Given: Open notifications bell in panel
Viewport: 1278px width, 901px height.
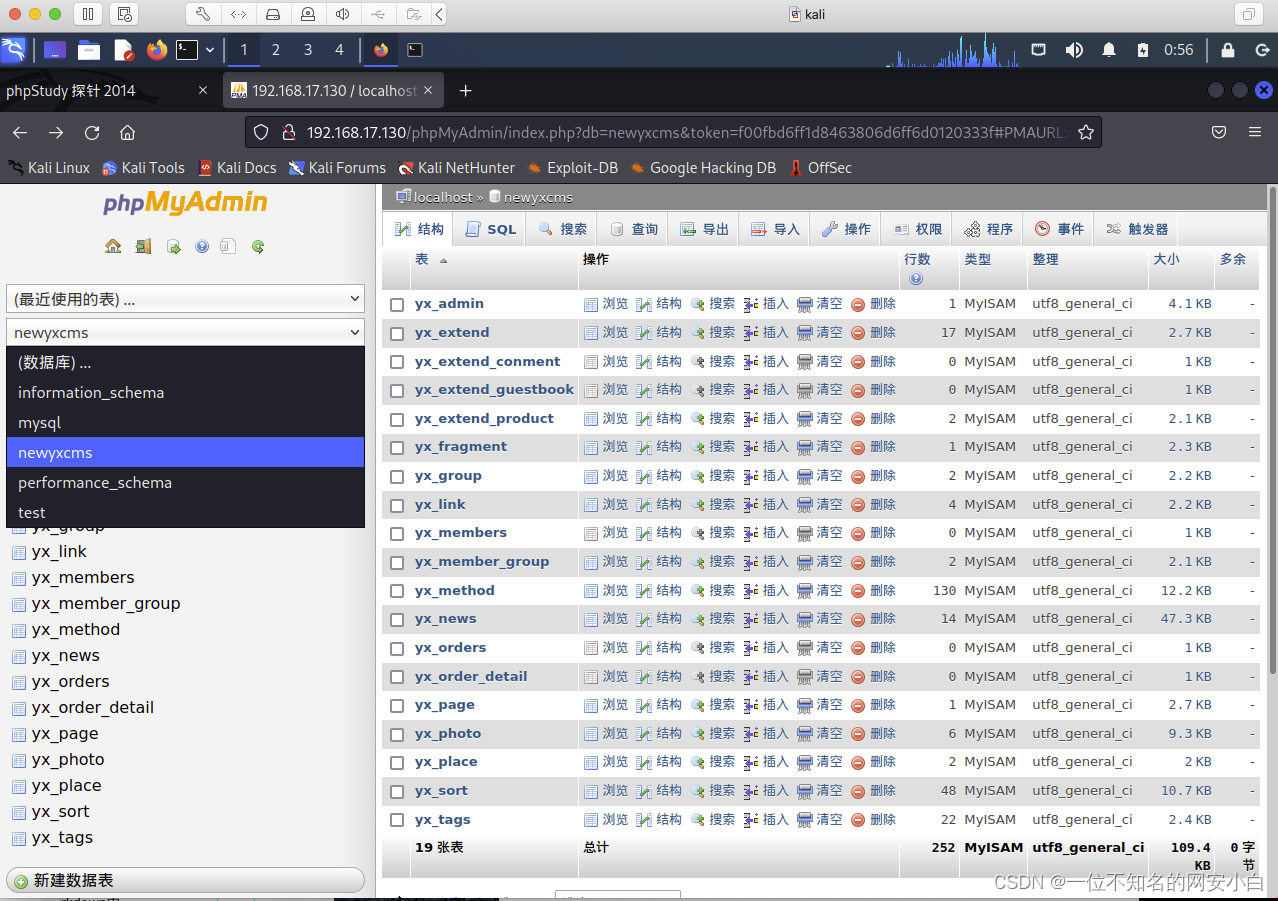Looking at the screenshot, I should click(1109, 50).
